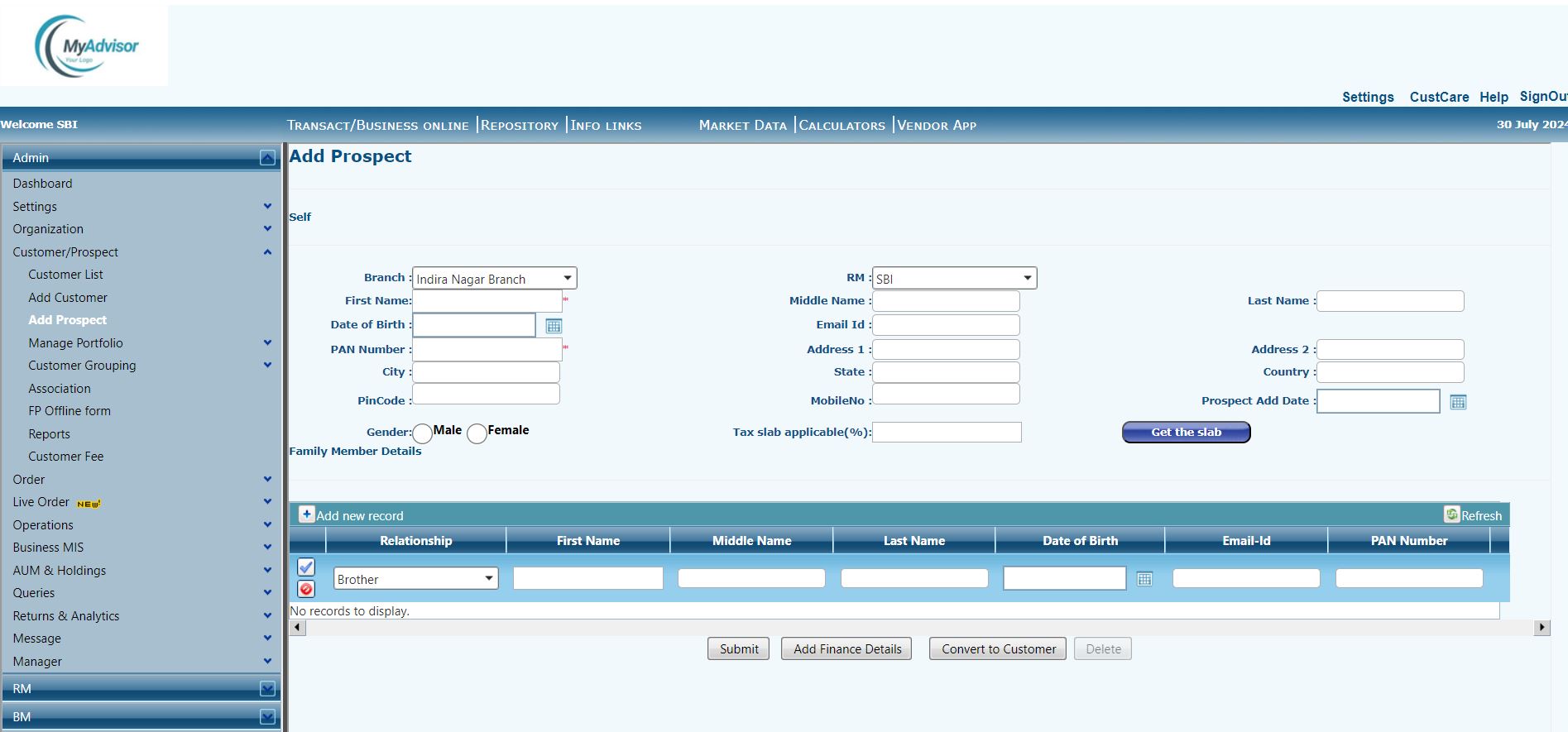Confirm the family record with checkmark icon
This screenshot has width=1568, height=732.
[x=306, y=567]
